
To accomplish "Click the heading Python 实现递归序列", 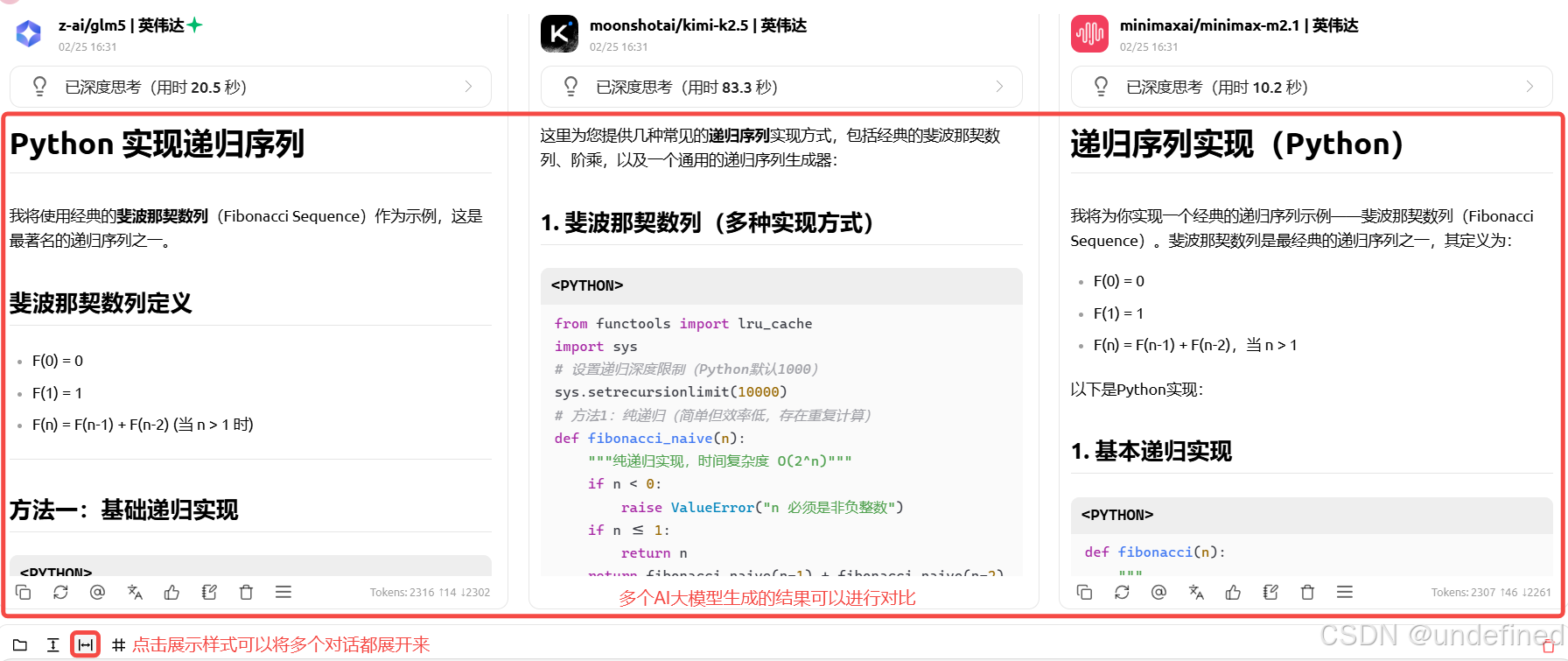I will [157, 144].
